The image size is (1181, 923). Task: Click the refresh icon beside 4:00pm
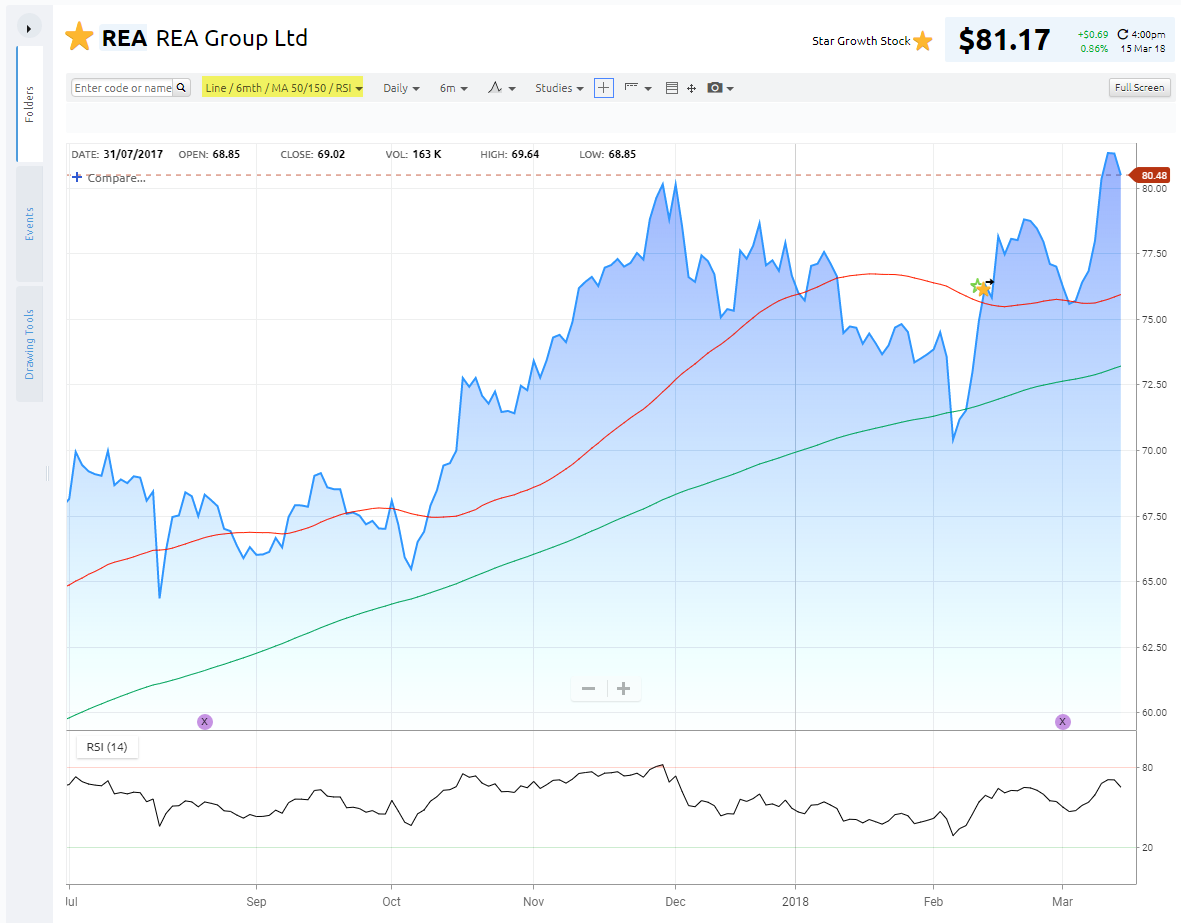tap(1122, 34)
